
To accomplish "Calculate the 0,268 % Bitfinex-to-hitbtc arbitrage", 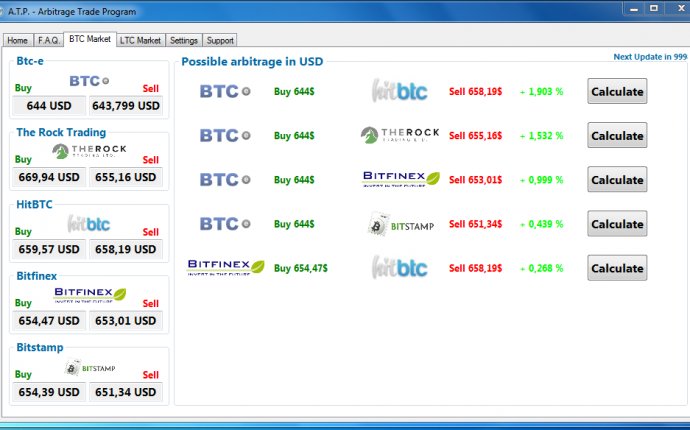I will (617, 268).
